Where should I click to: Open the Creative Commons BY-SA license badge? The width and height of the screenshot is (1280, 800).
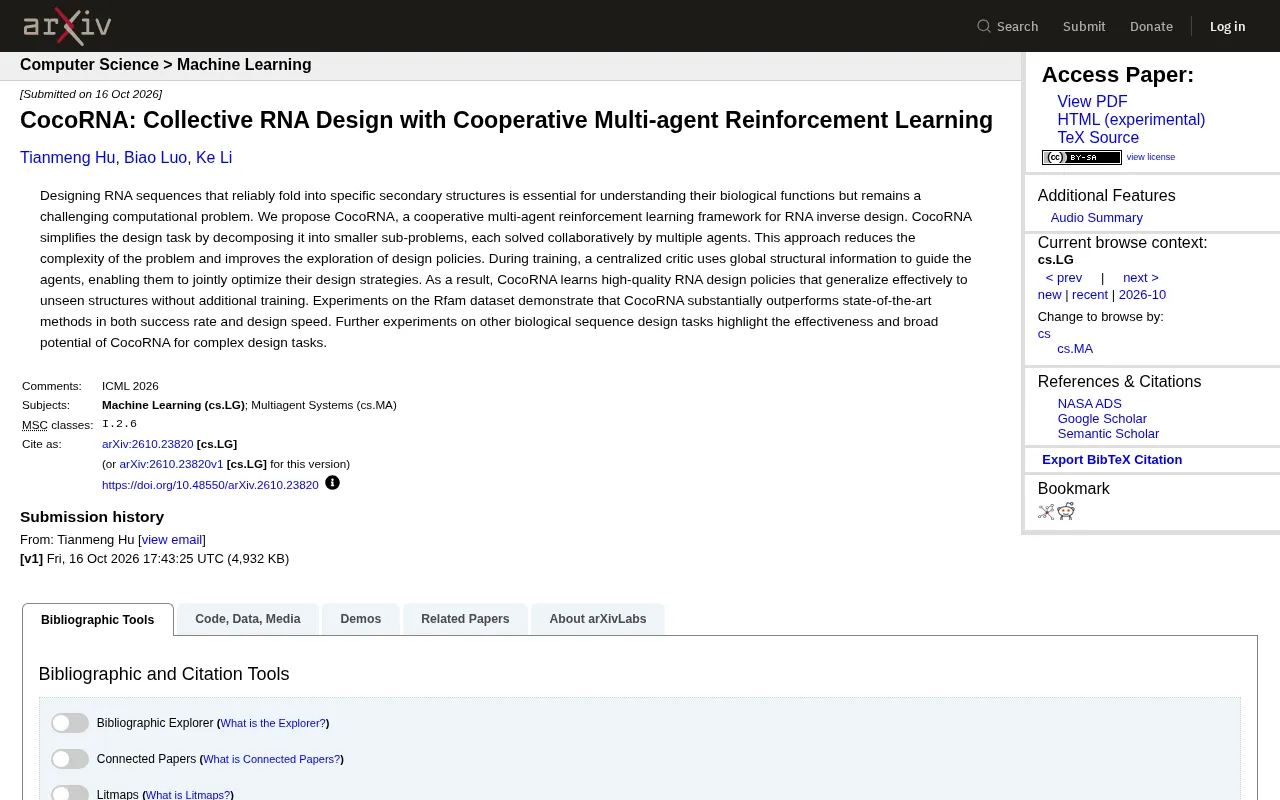coord(1081,157)
